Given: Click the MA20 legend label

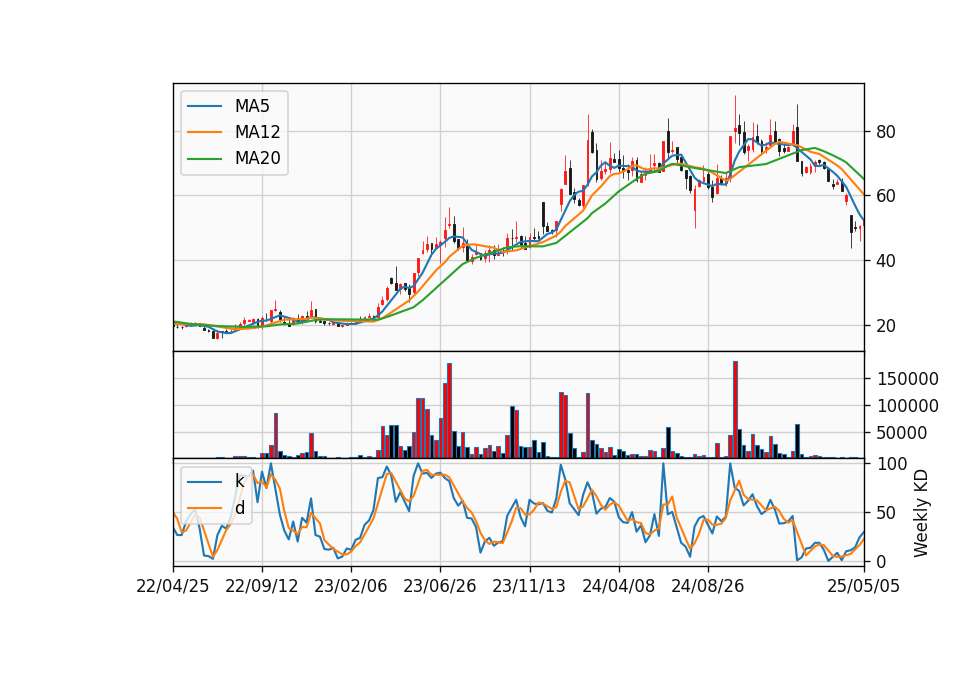Looking at the screenshot, I should [258, 158].
